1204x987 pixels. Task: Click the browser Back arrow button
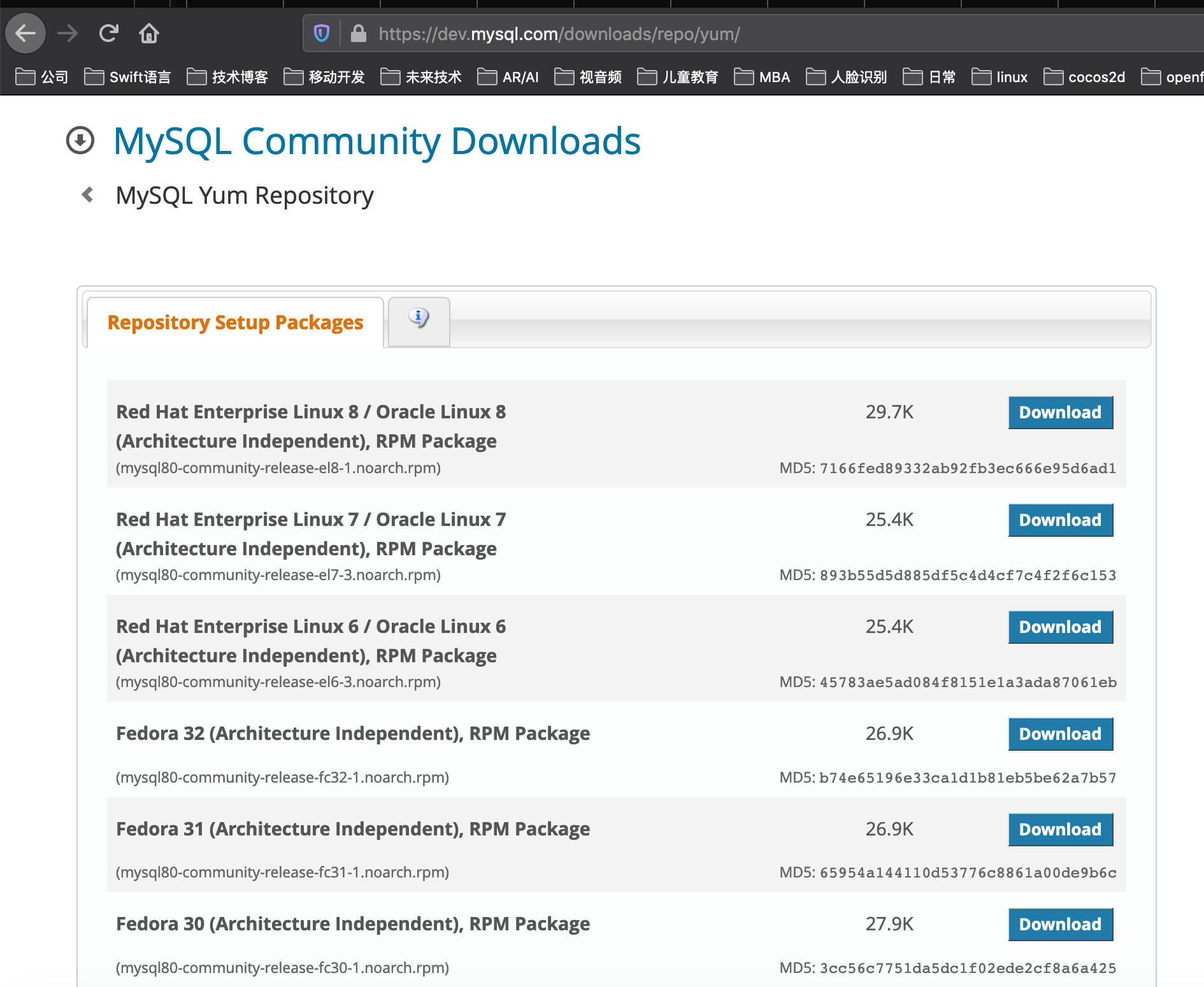[x=25, y=33]
